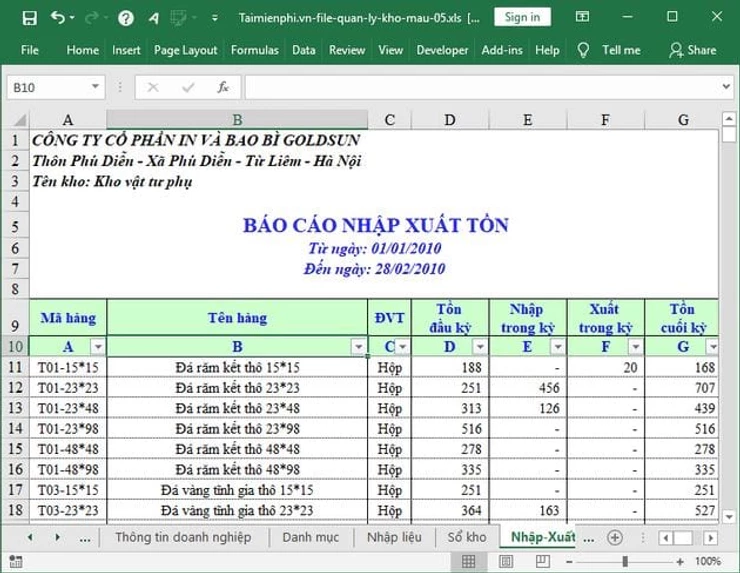Click the Select All corner triangle
This screenshot has width=740, height=573.
point(18,120)
